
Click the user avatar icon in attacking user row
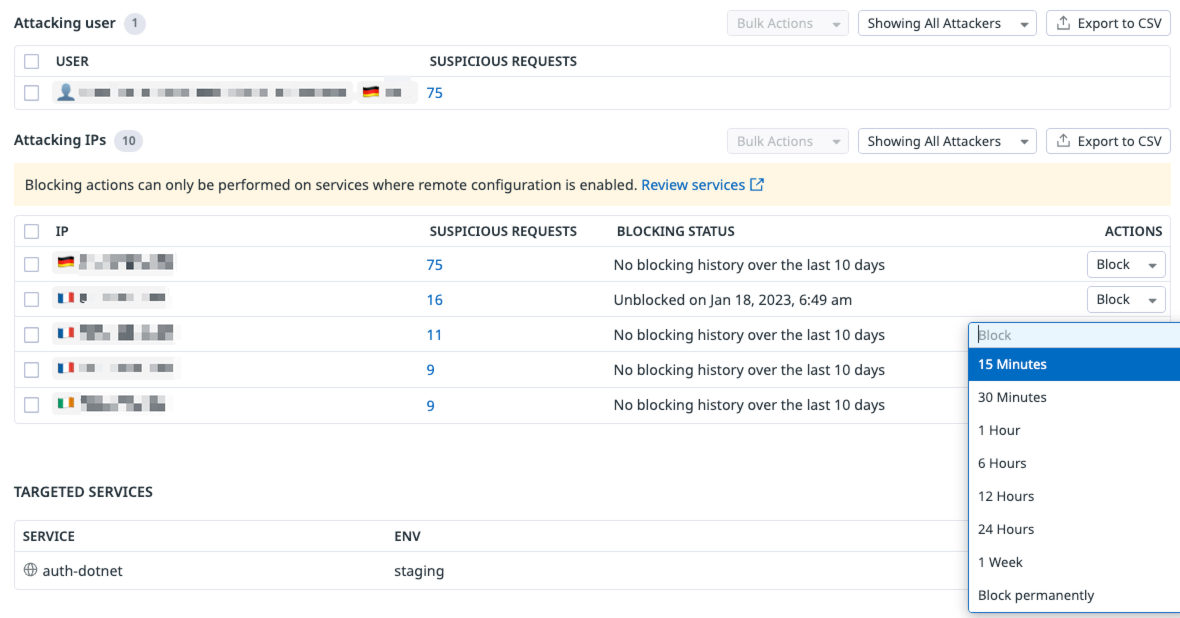click(x=65, y=93)
